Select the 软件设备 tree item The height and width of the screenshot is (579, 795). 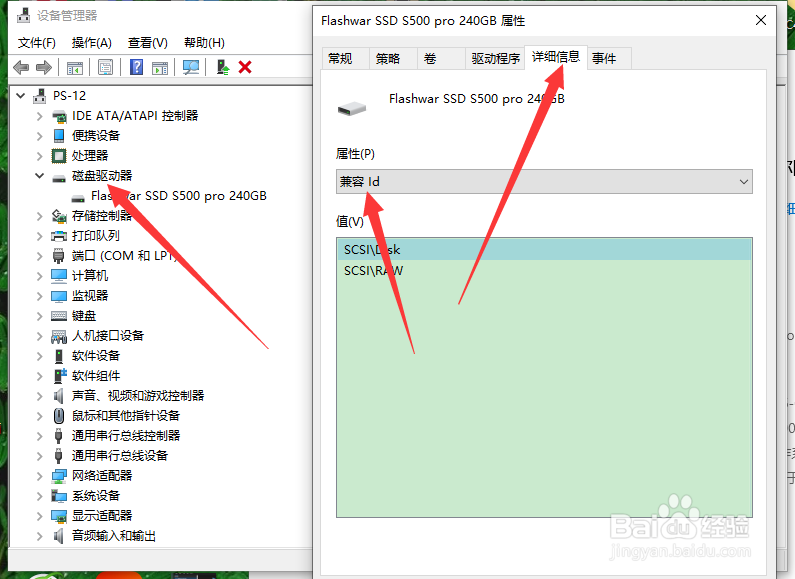point(96,356)
